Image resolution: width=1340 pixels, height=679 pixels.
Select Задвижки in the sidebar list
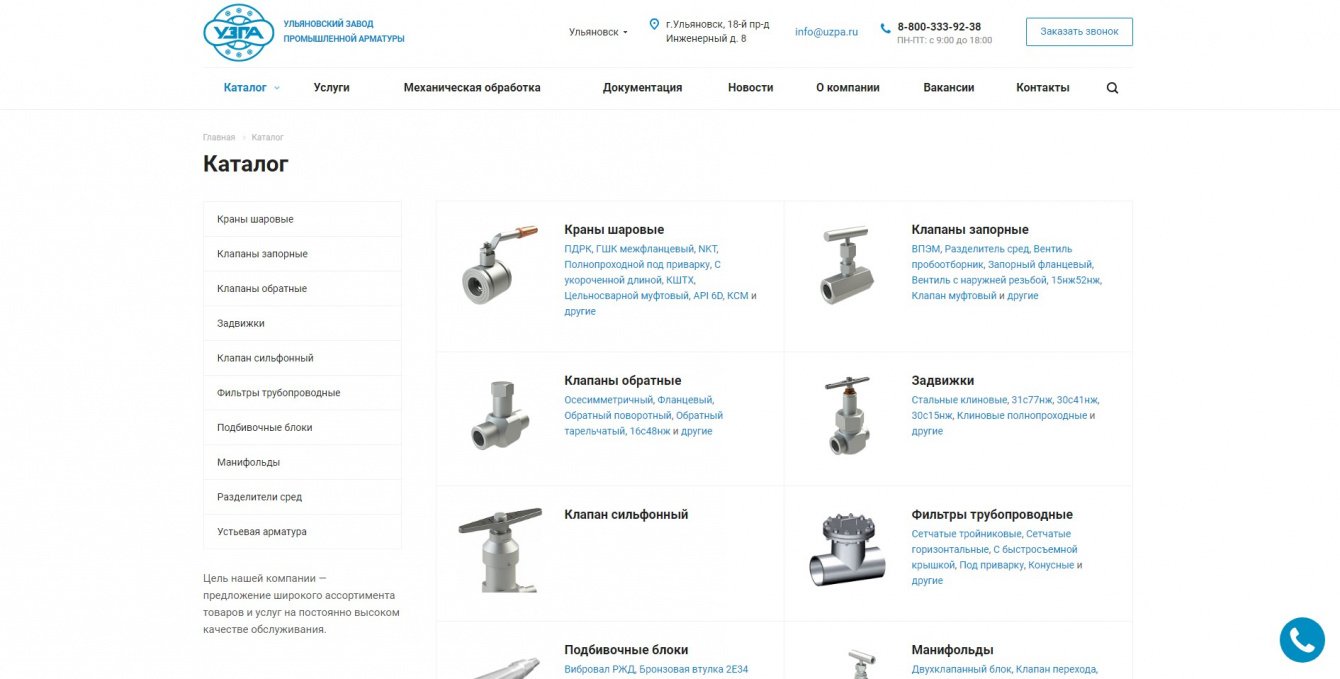click(302, 323)
